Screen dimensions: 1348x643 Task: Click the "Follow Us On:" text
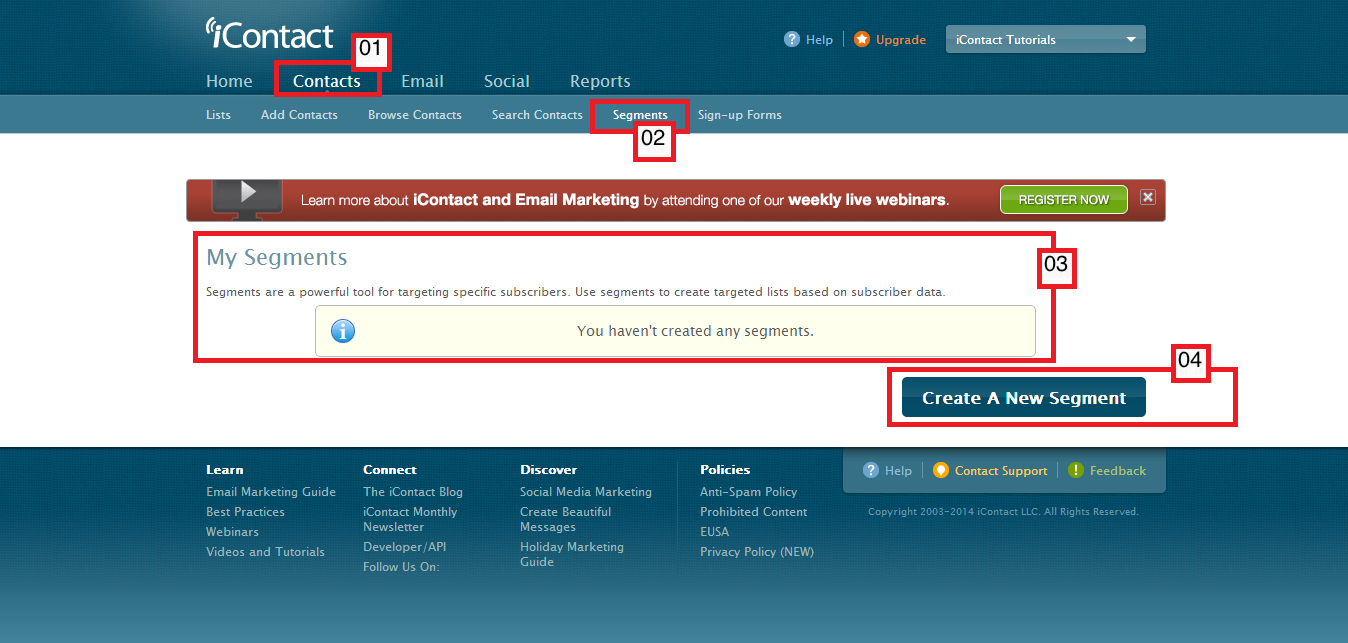coord(401,567)
